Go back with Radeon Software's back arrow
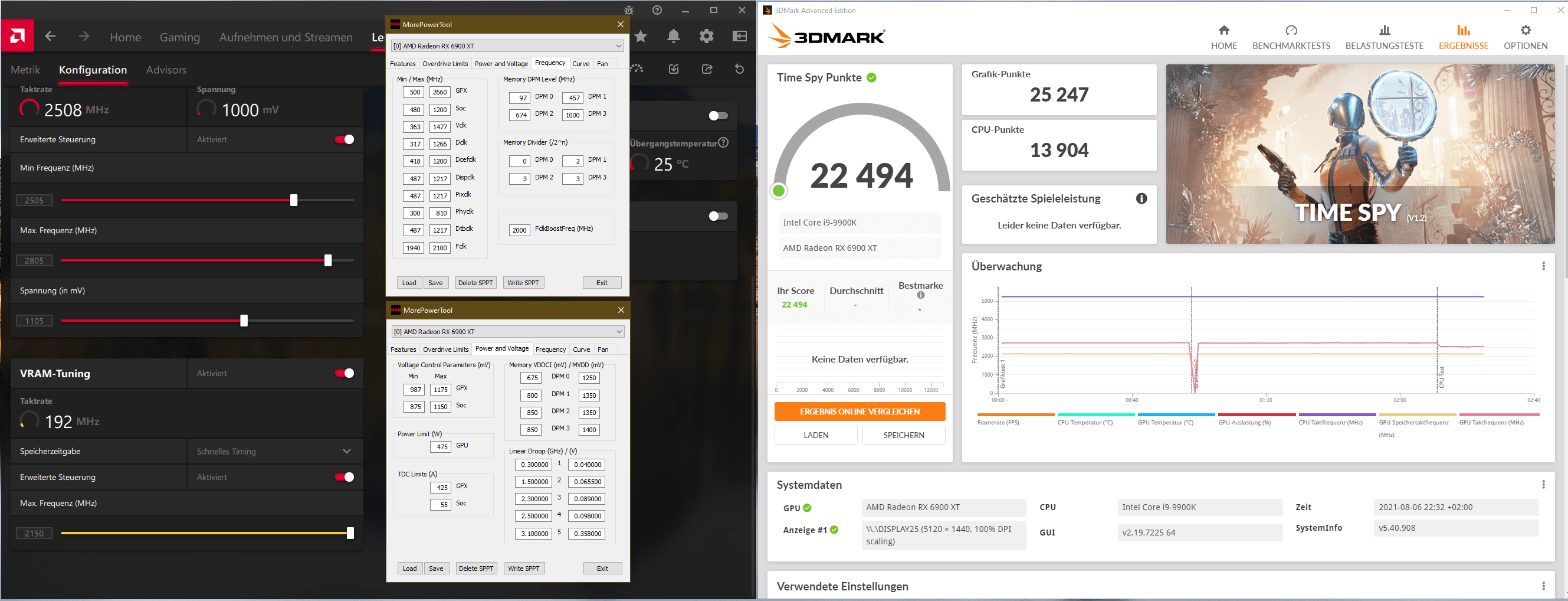 [x=51, y=37]
